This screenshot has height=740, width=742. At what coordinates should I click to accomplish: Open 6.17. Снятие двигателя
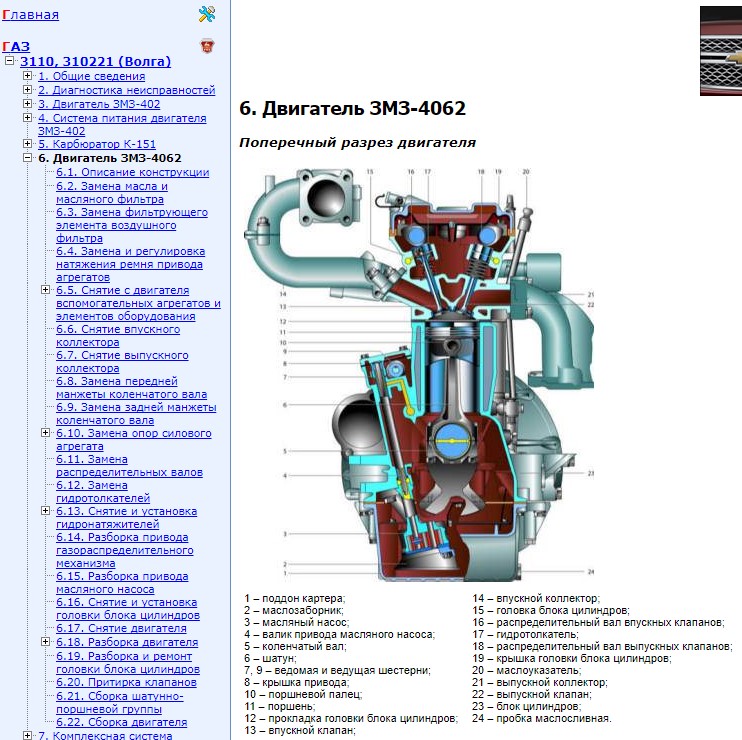(x=121, y=628)
